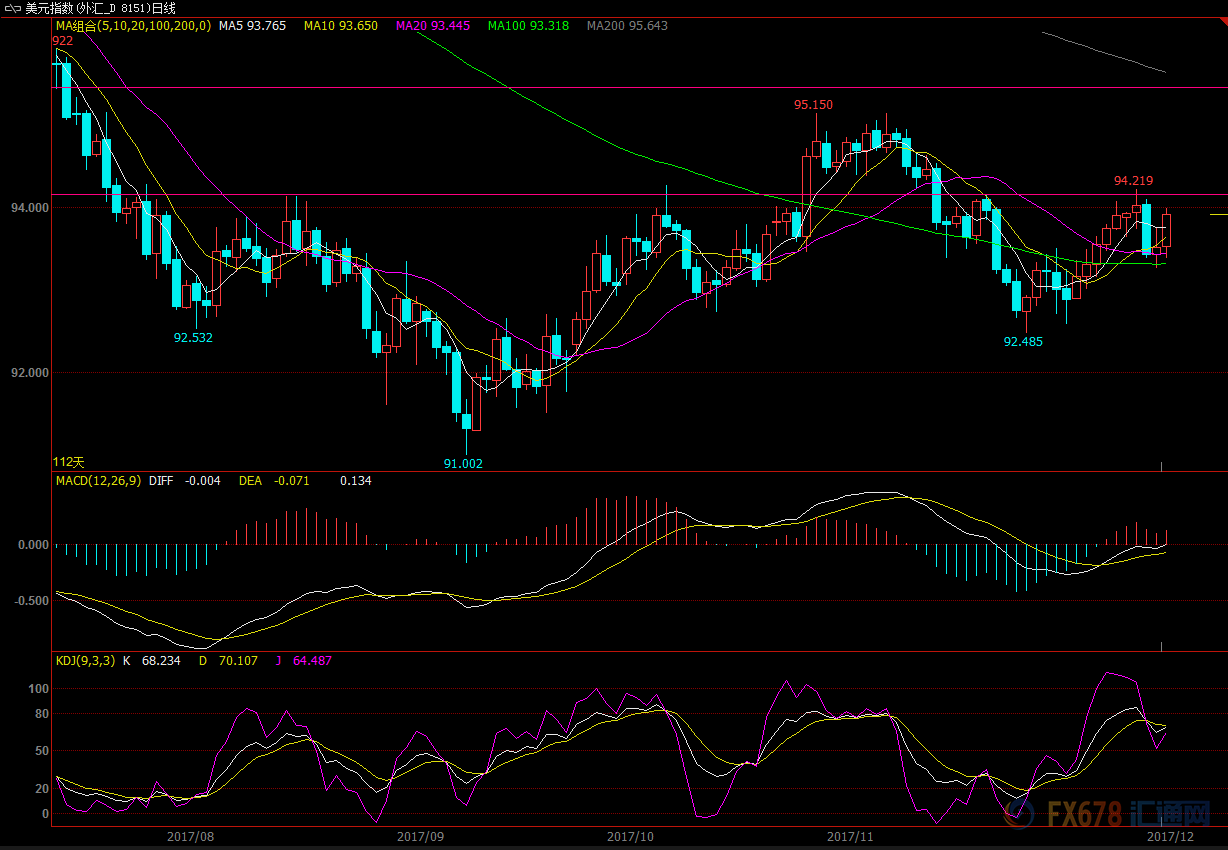Click the MA10 93.650 legend label
This screenshot has height=850, width=1228.
click(341, 25)
